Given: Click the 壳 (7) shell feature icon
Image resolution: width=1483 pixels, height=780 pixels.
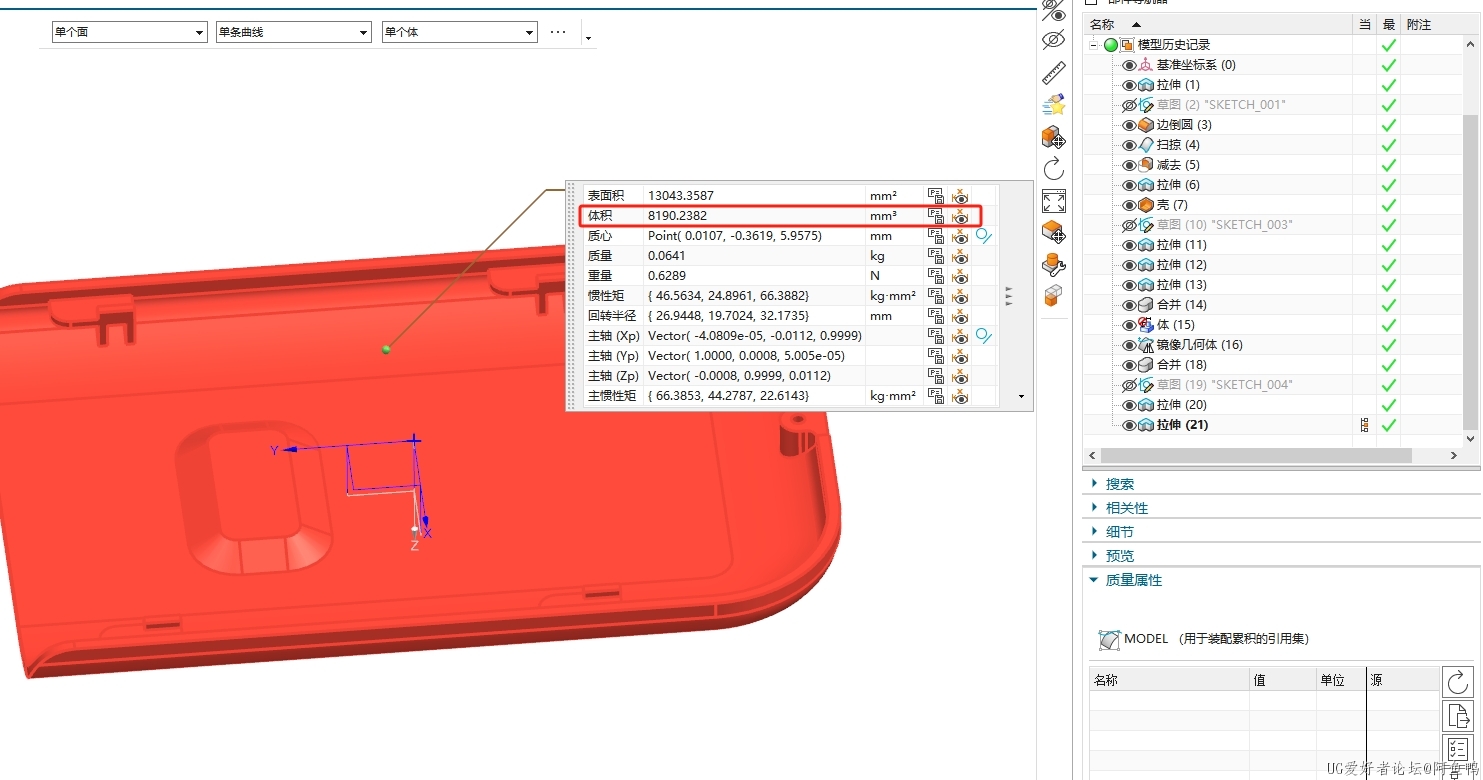Looking at the screenshot, I should pos(1146,205).
